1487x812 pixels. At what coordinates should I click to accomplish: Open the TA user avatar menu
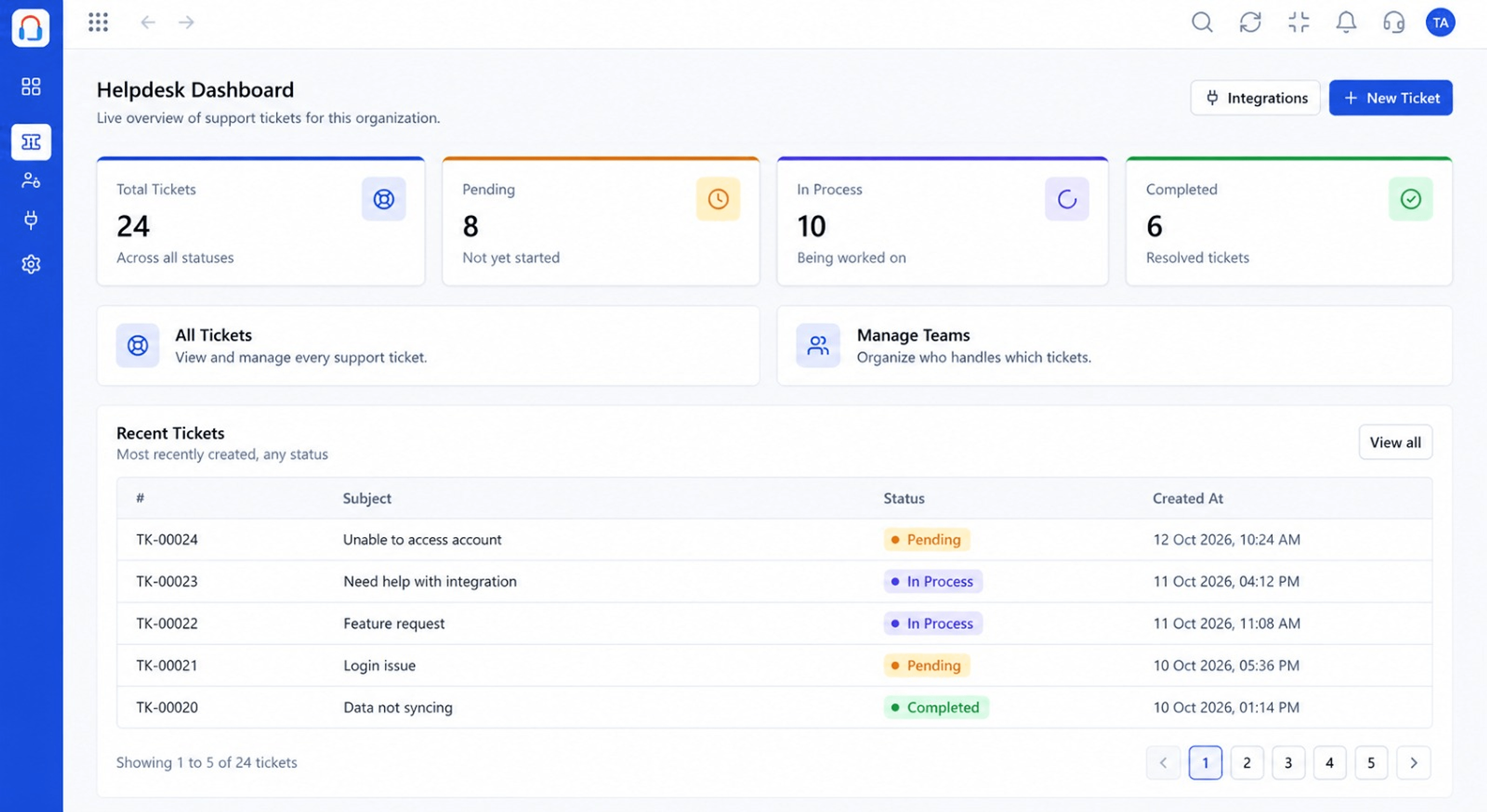pyautogui.click(x=1440, y=22)
